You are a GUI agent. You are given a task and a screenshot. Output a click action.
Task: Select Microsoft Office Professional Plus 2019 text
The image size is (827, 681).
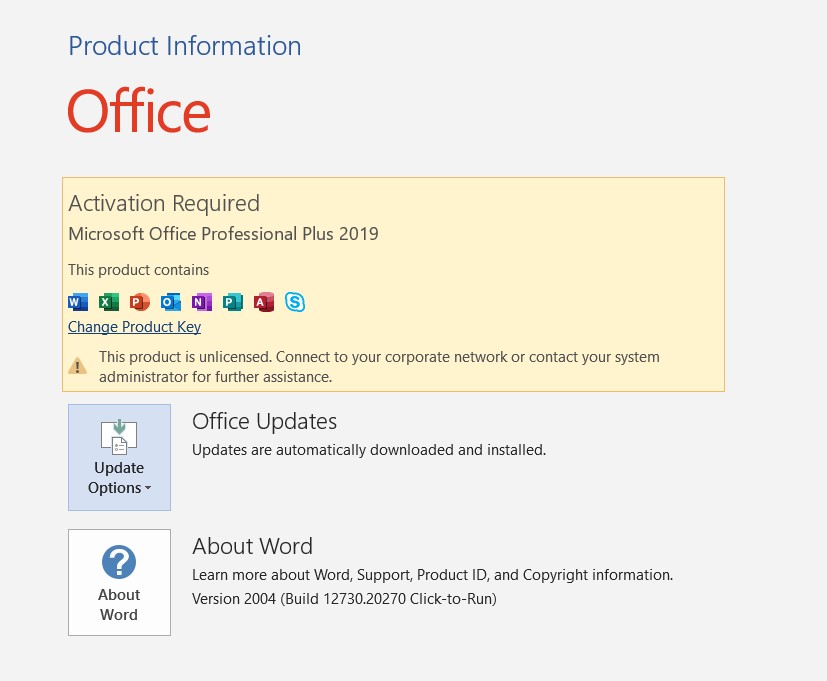[224, 234]
